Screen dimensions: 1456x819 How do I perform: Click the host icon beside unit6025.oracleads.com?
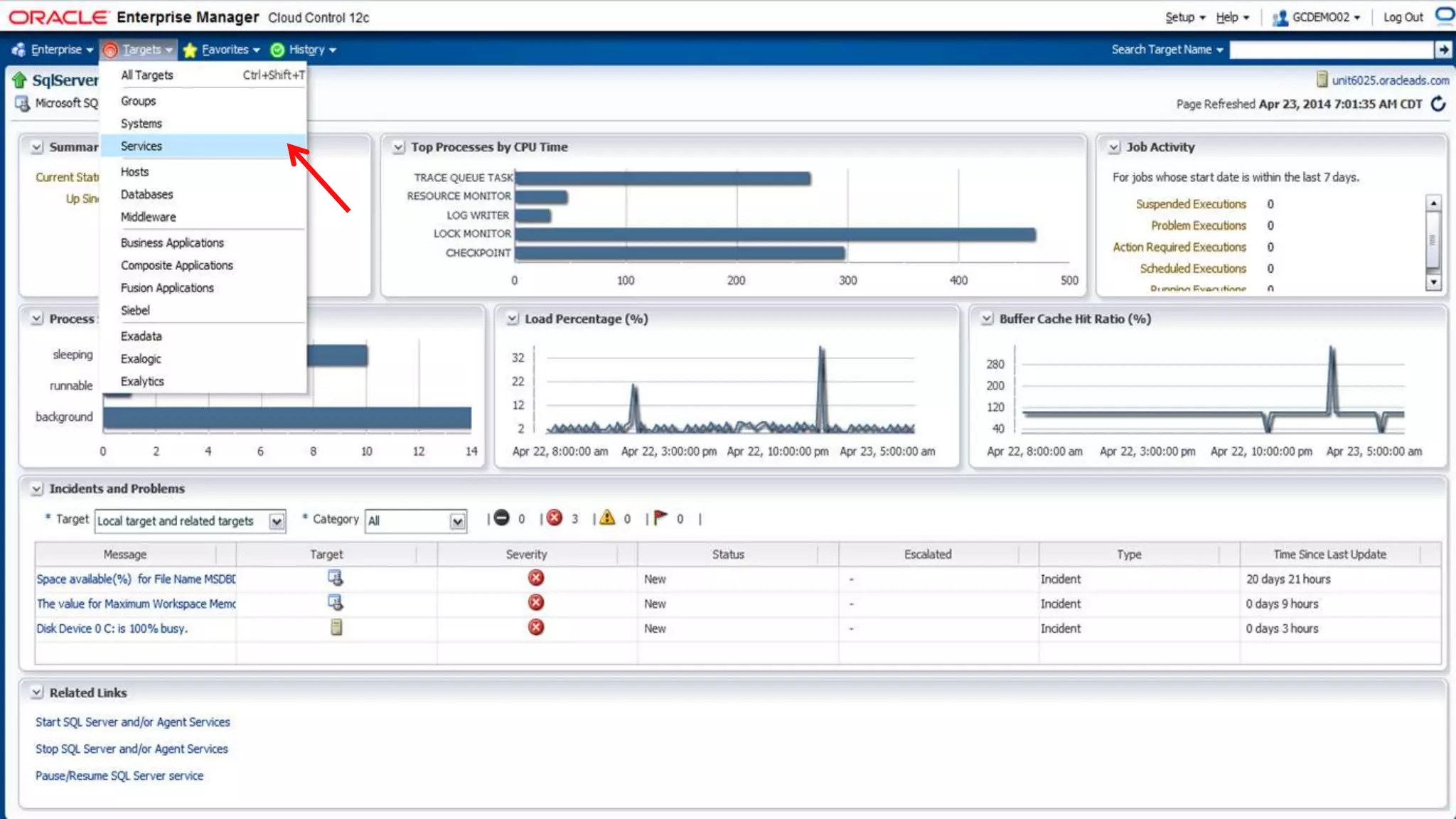tap(1322, 80)
